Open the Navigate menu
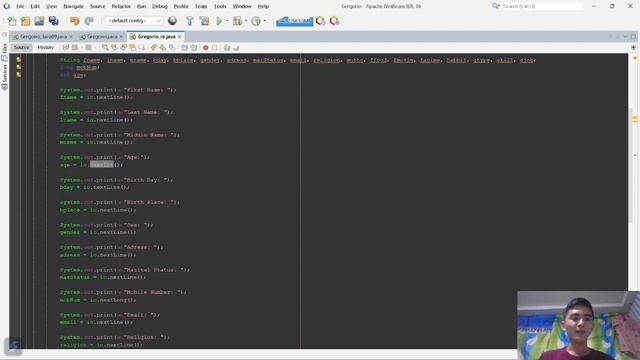640x360 pixels. coord(73,6)
